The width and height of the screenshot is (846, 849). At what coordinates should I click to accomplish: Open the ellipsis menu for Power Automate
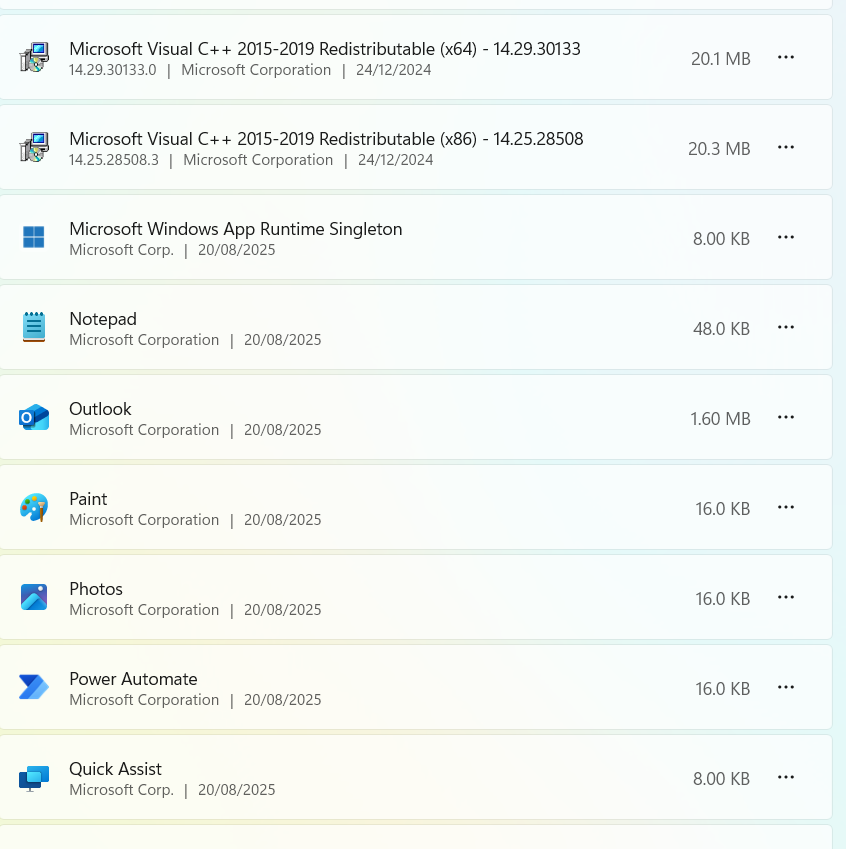coord(786,687)
